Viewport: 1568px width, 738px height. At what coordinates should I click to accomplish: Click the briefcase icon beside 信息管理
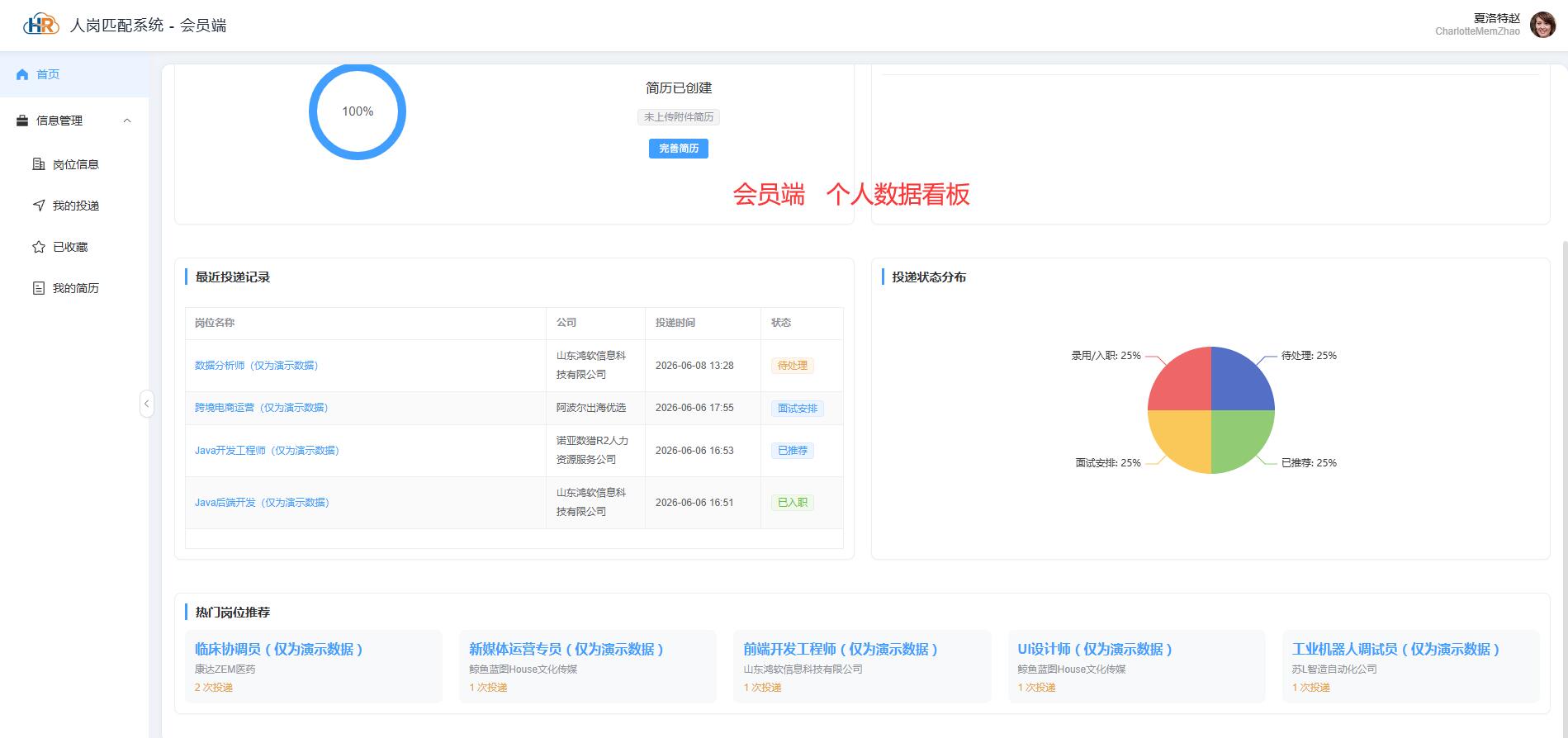click(22, 121)
